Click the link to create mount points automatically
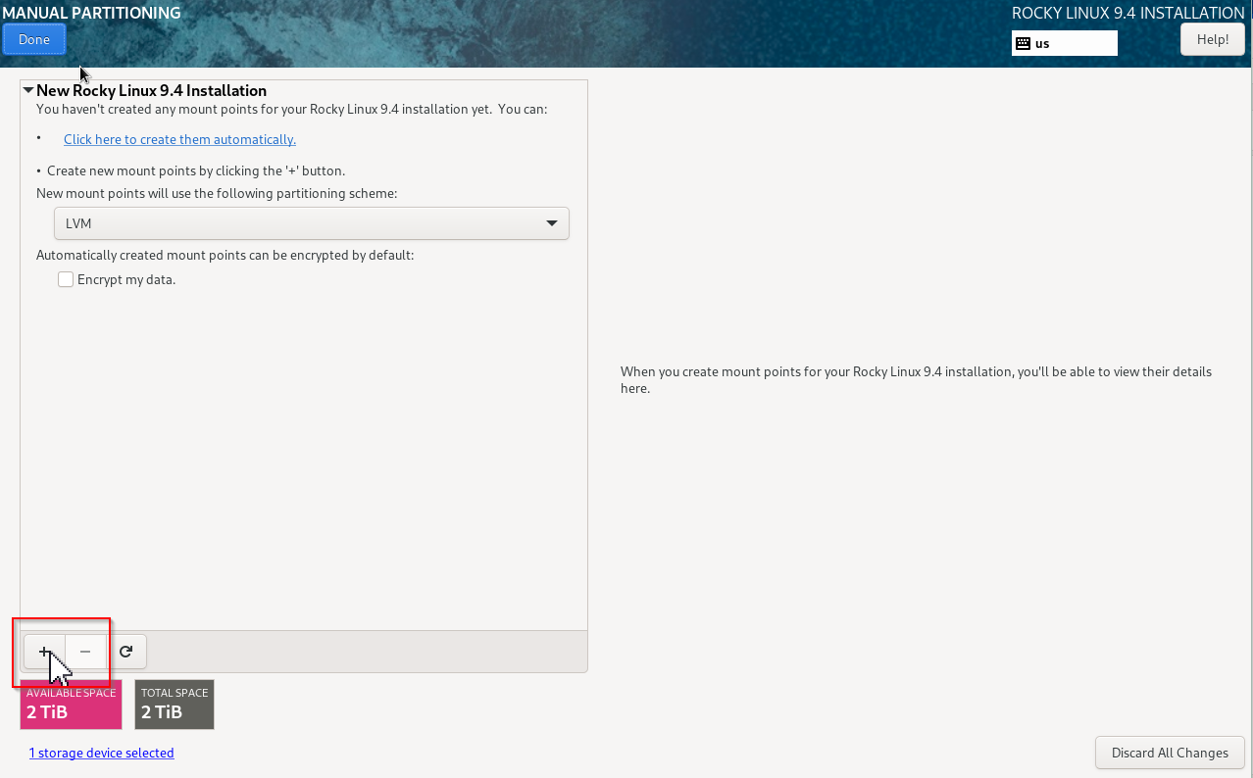The image size is (1253, 778). [180, 139]
